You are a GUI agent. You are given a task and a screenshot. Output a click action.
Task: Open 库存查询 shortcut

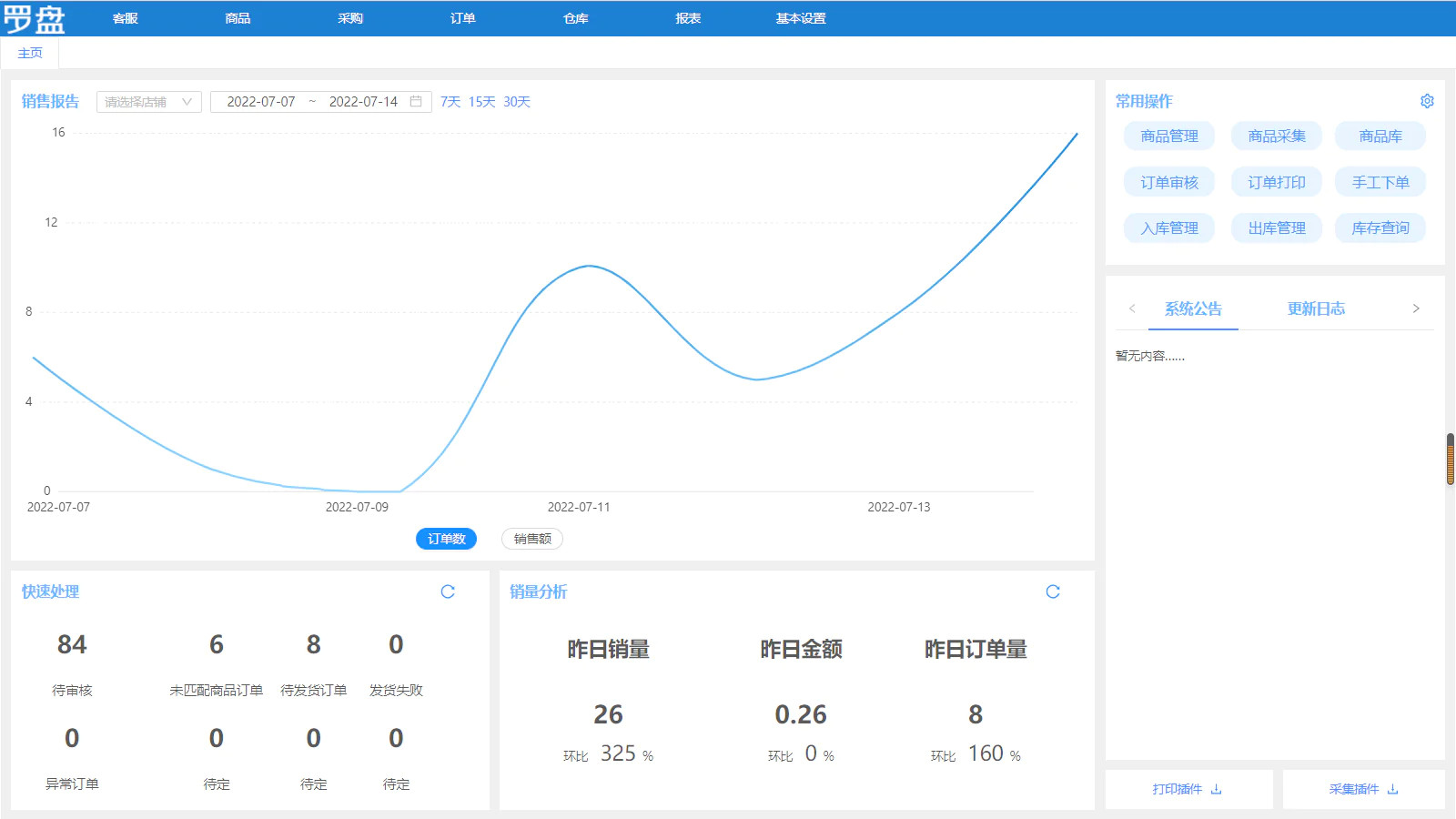1380,227
